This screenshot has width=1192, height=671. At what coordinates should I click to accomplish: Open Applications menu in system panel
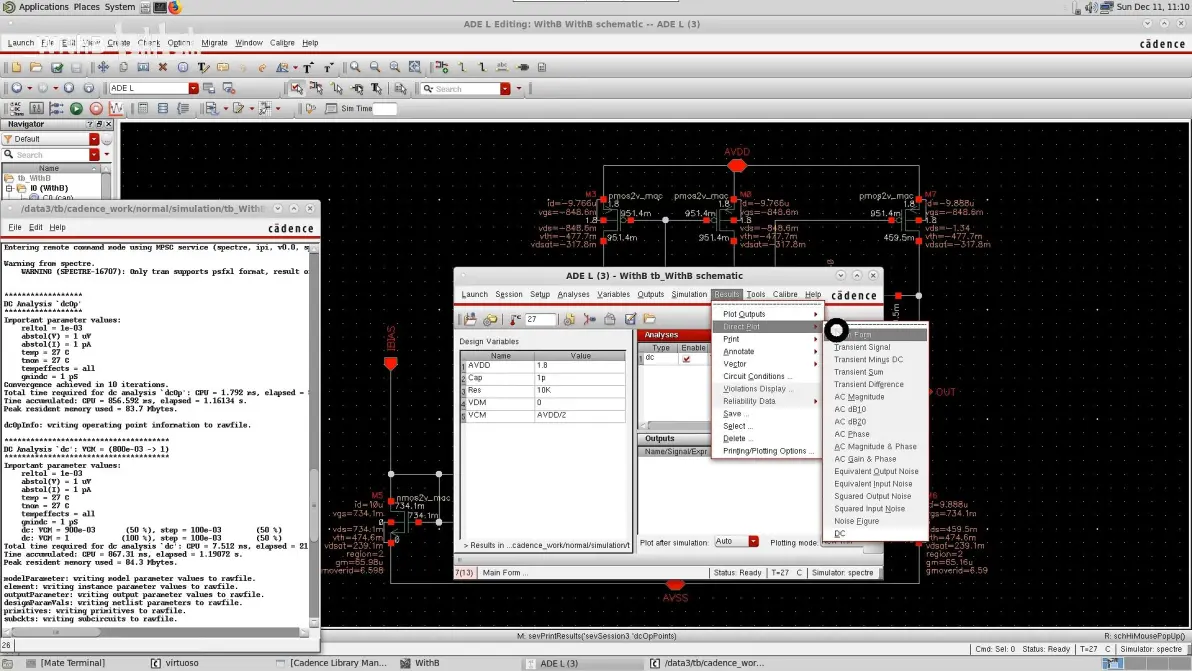tap(43, 7)
